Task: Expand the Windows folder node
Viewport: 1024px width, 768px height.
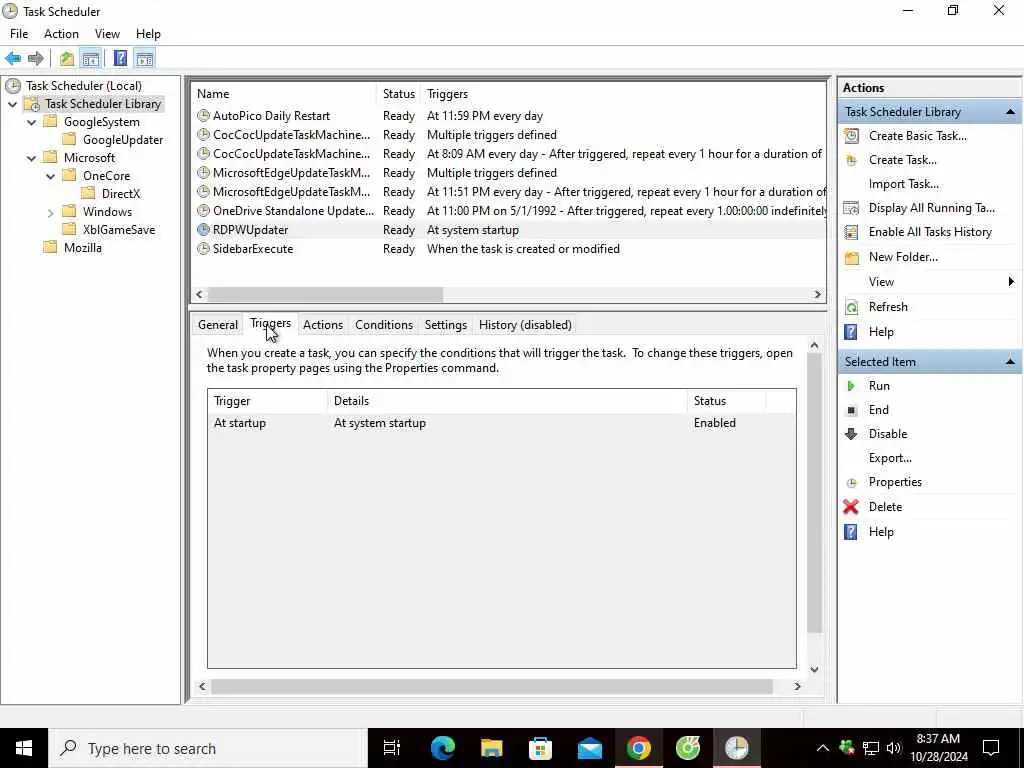Action: [50, 212]
